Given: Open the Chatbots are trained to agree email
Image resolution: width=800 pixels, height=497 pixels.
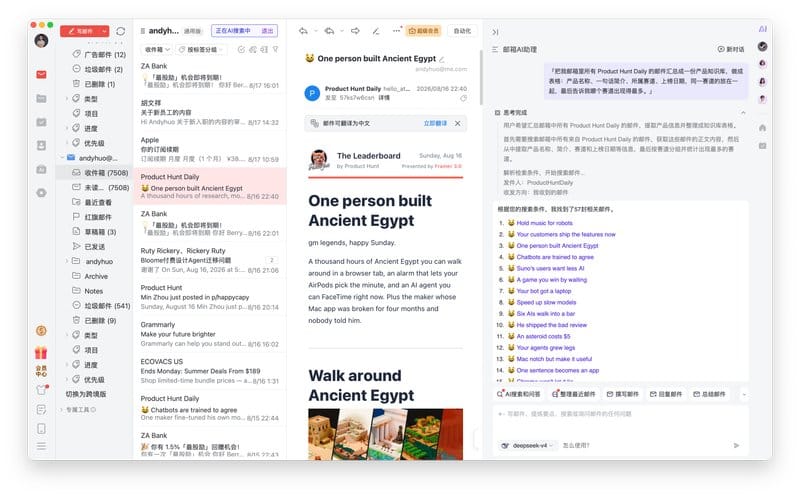Looking at the screenshot, I should pos(210,408).
